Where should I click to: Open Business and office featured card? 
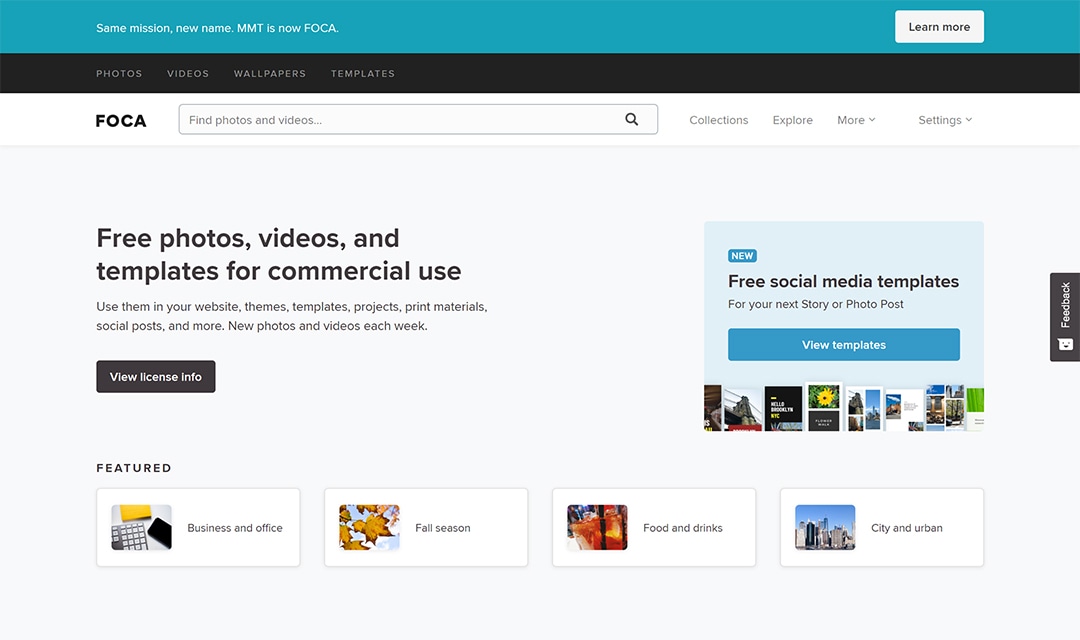point(198,528)
